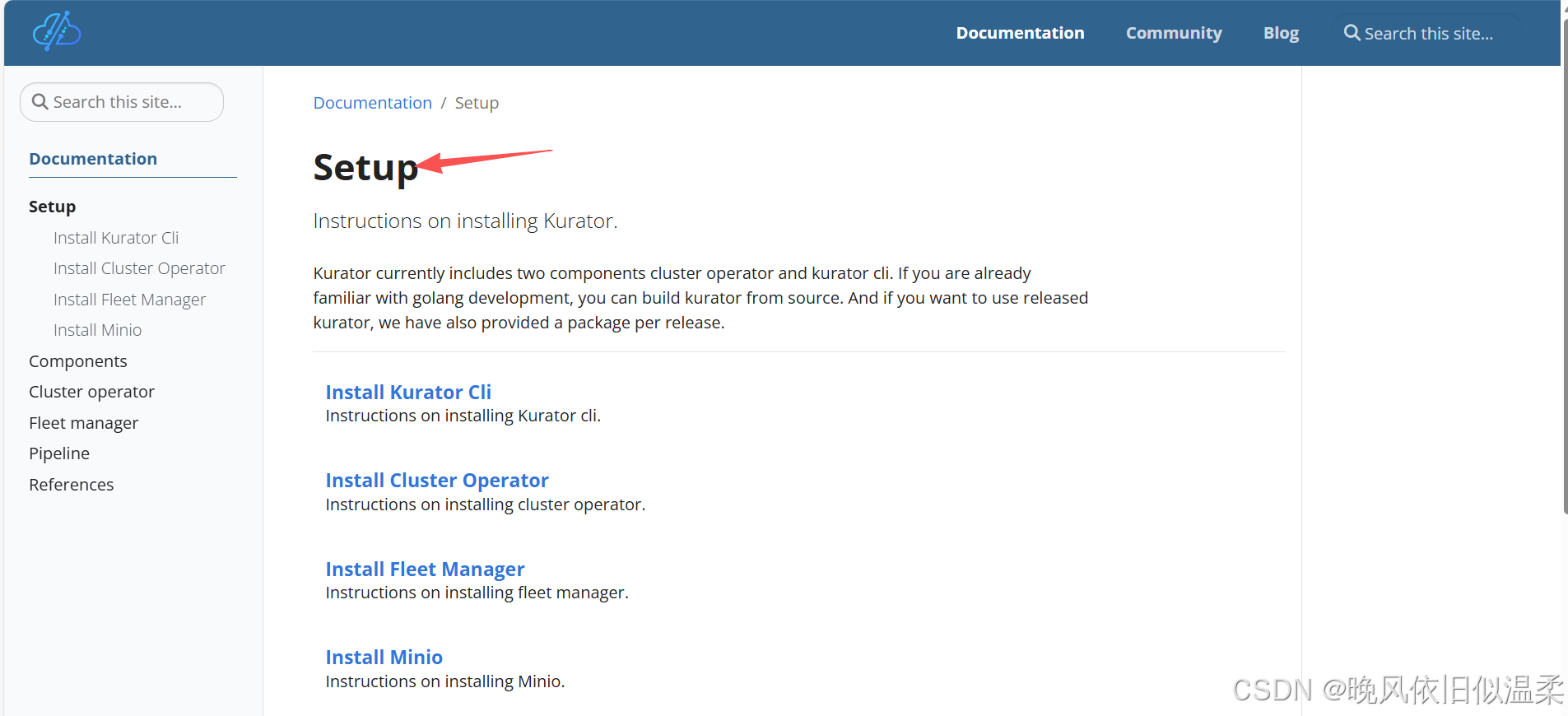Open the Install Fleet Manager heading link

pos(425,569)
